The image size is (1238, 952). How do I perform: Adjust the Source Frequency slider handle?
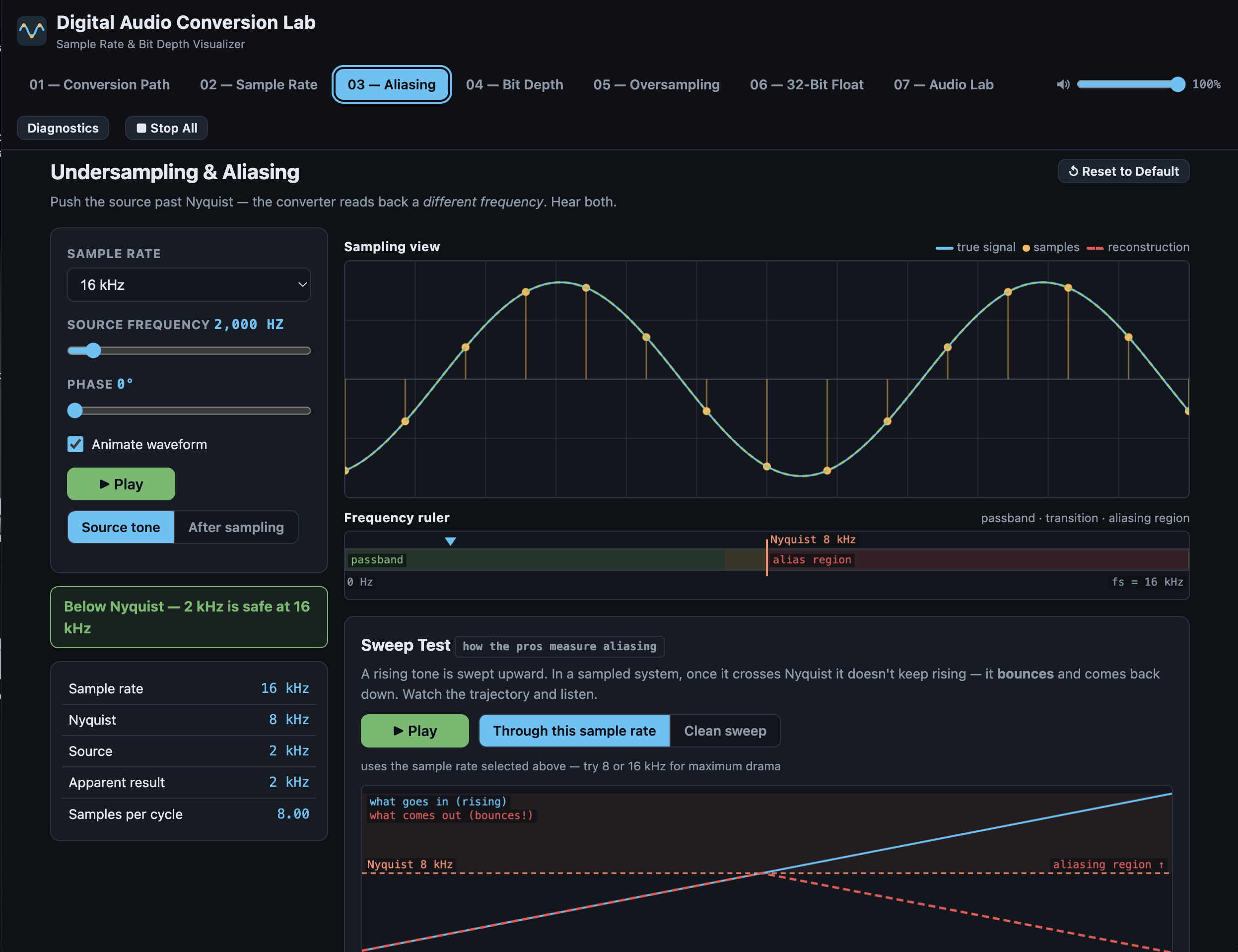[x=93, y=351]
